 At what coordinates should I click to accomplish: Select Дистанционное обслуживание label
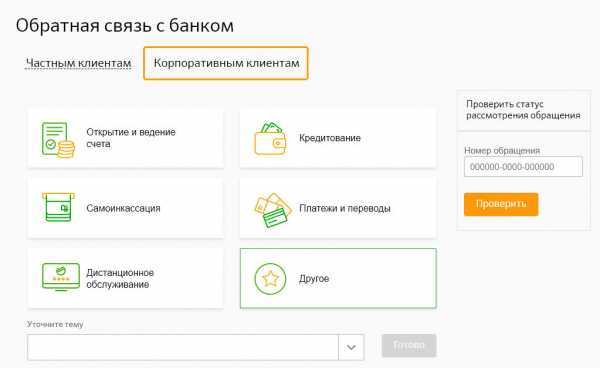tap(120, 278)
